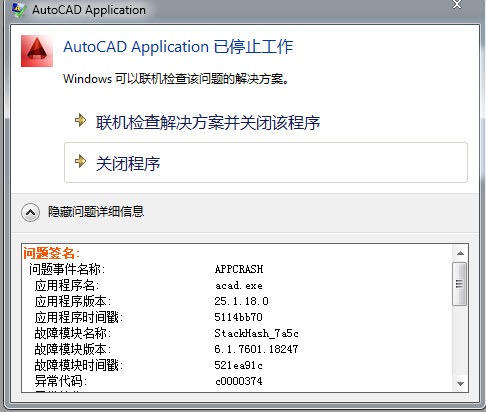Viewport: 486px width, 412px height.
Task: Close the crash dialog window
Action: [456, 5]
